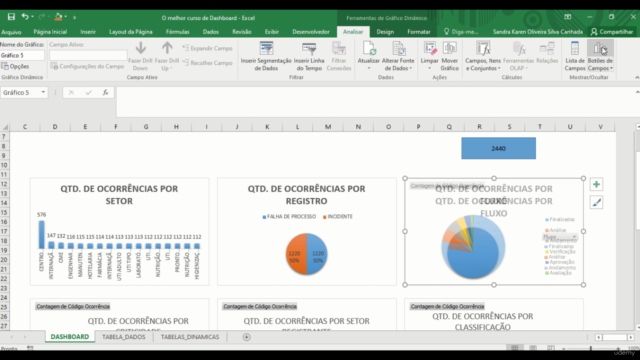
Task: Click the formula bar confirm checkmark
Action: tap(88, 93)
